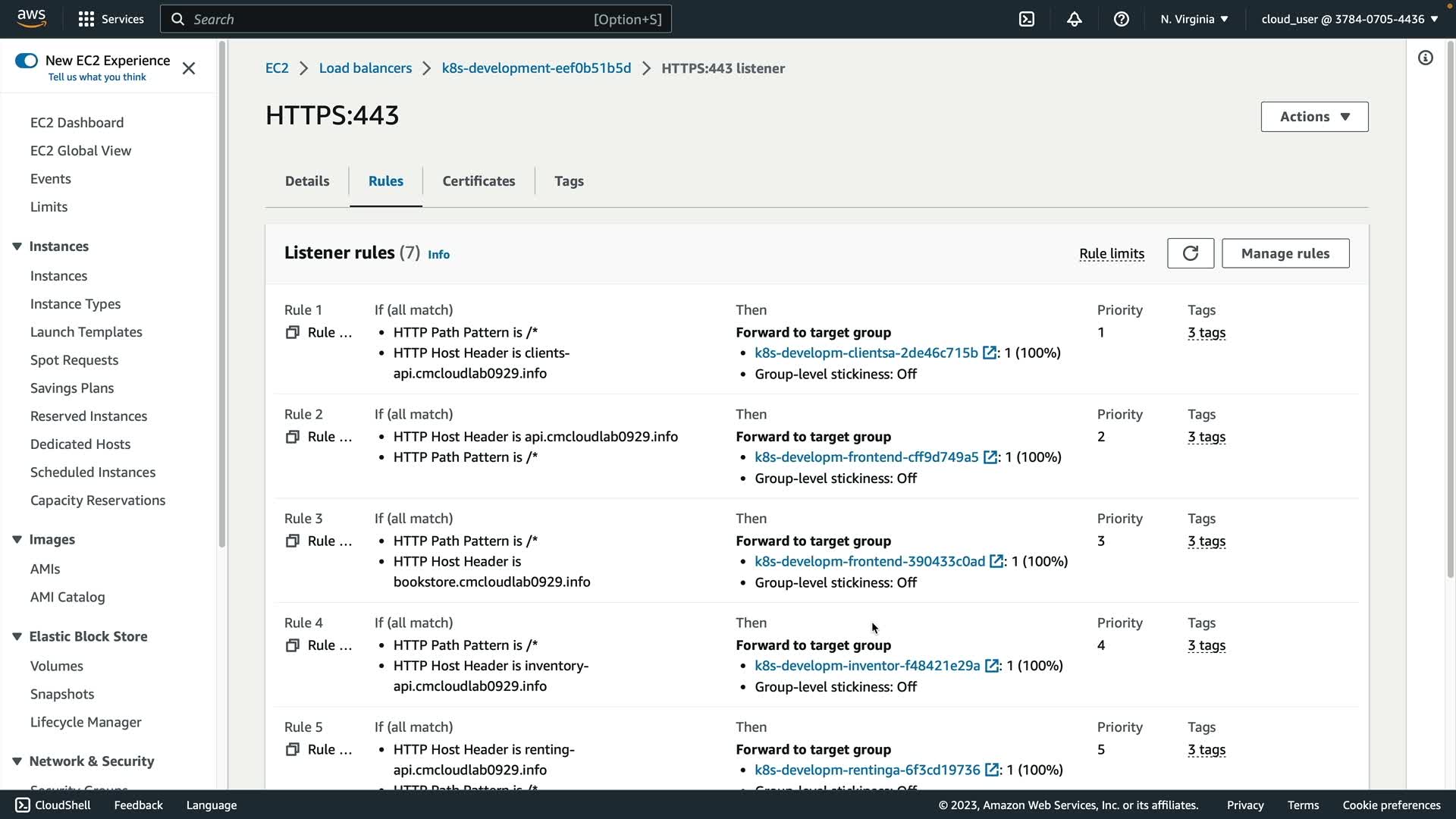The width and height of the screenshot is (1456, 819).
Task: Click the Manage rules button
Action: (x=1285, y=253)
